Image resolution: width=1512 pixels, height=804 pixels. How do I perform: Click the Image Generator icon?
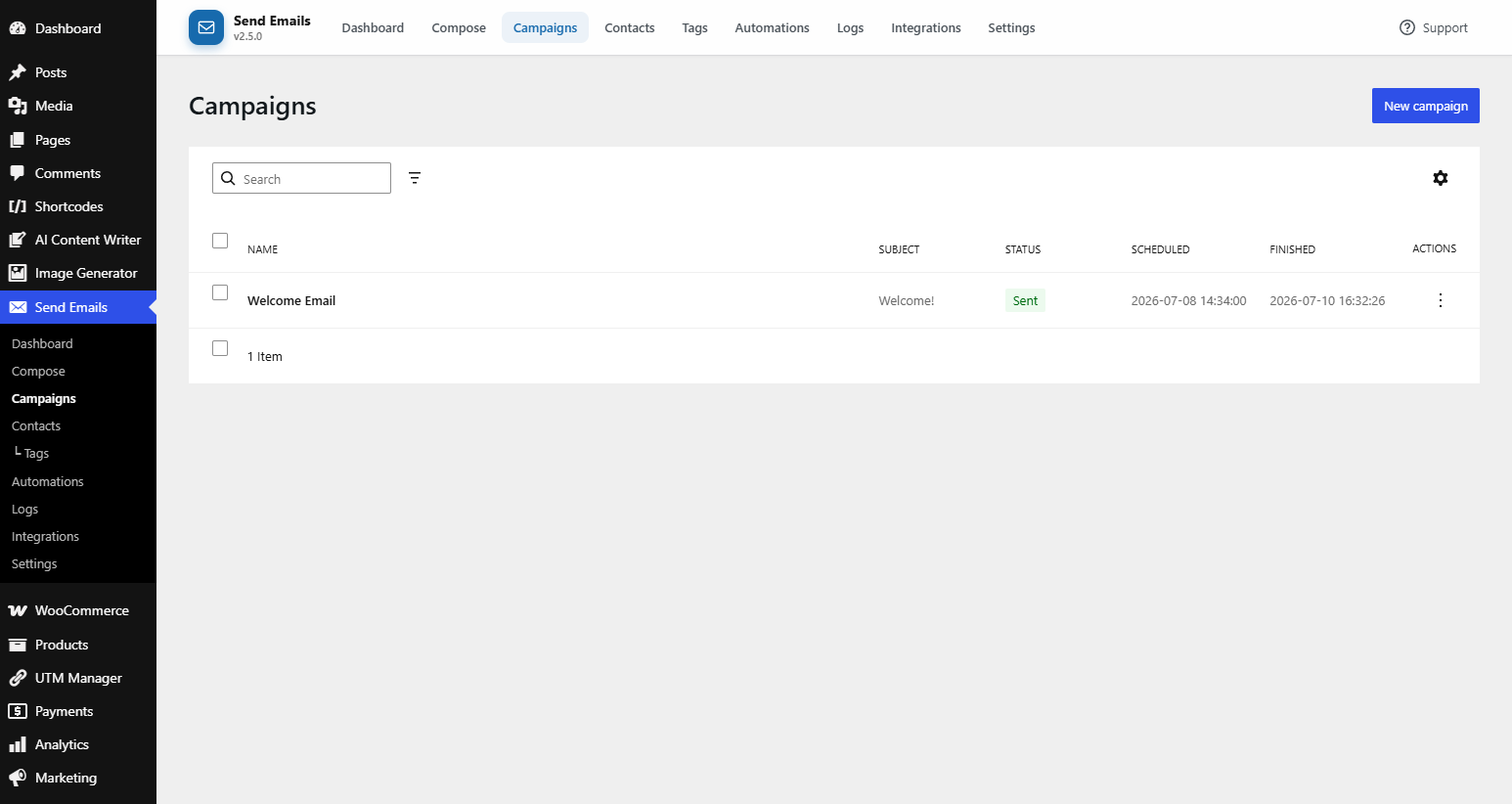pos(18,273)
